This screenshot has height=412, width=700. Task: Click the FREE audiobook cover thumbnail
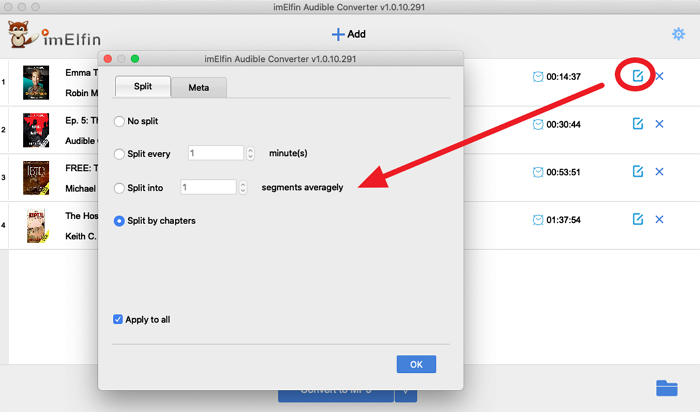pyautogui.click(x=36, y=178)
